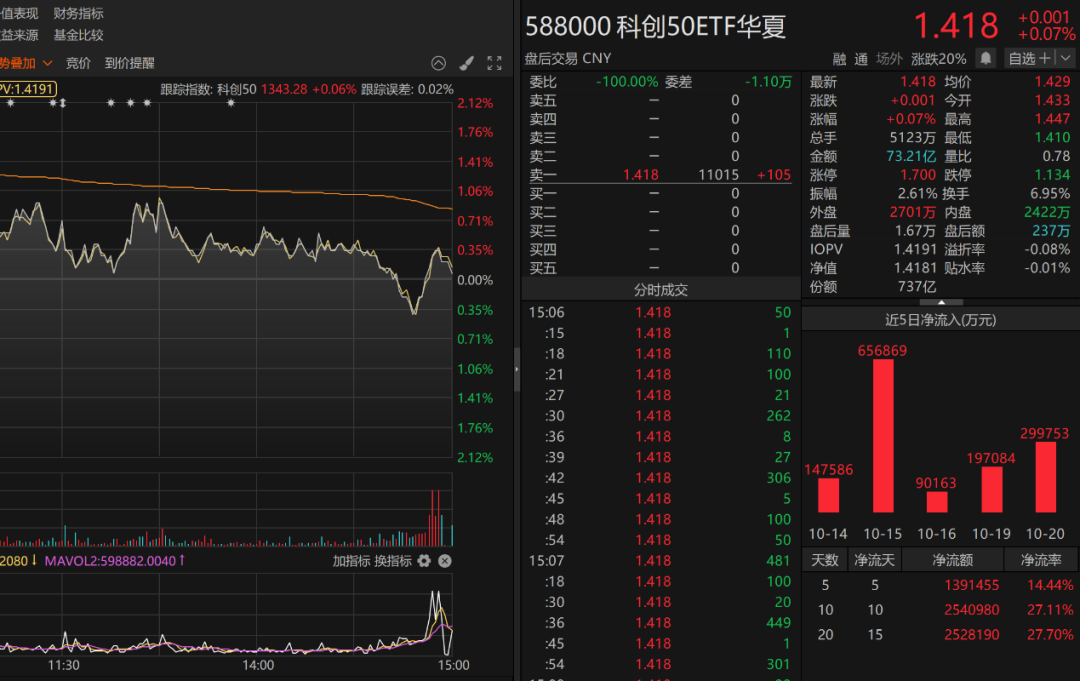
Task: Open the 财务指标 tab
Action: coord(79,13)
